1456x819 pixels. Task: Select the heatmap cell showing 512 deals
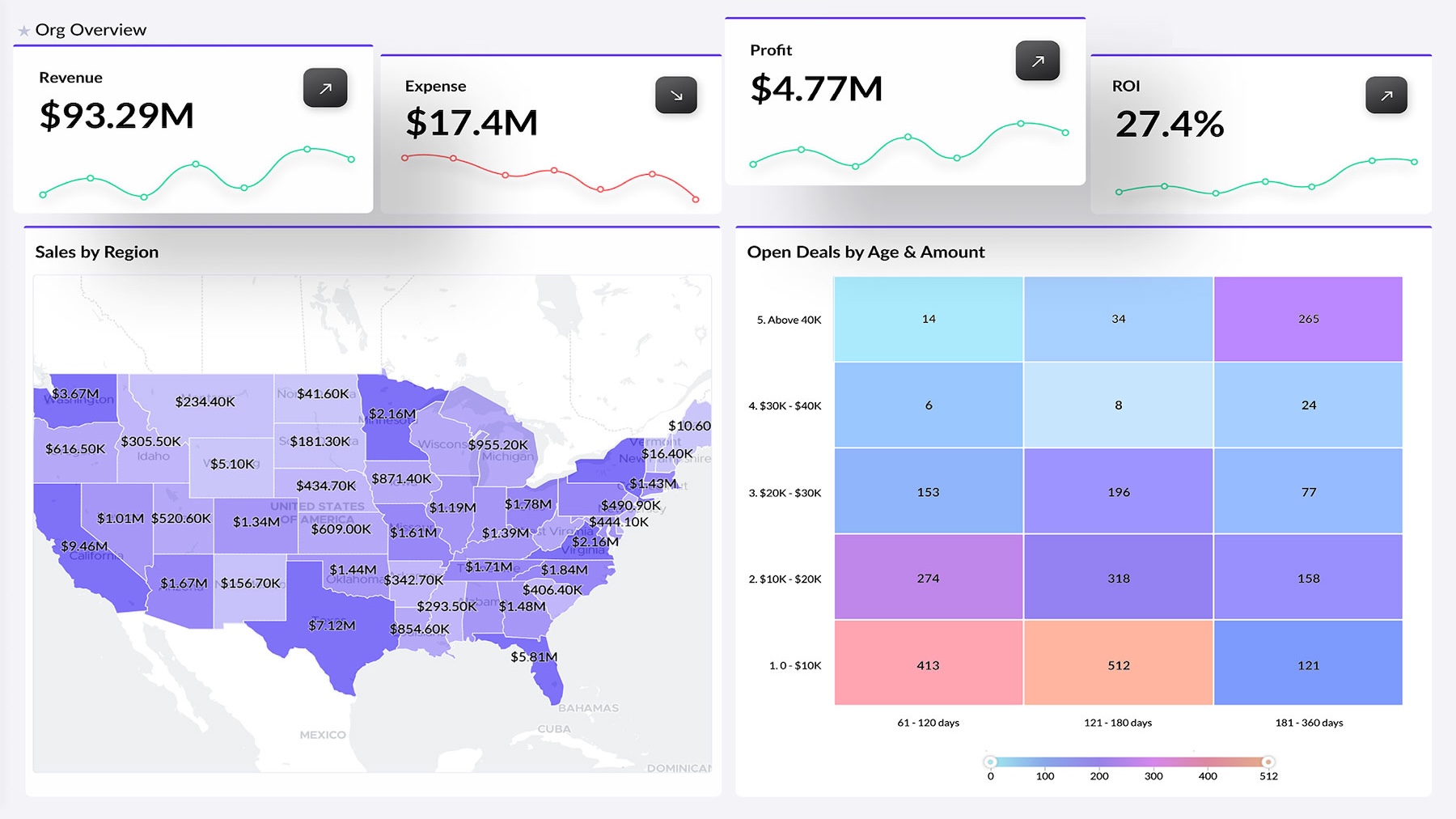1118,665
